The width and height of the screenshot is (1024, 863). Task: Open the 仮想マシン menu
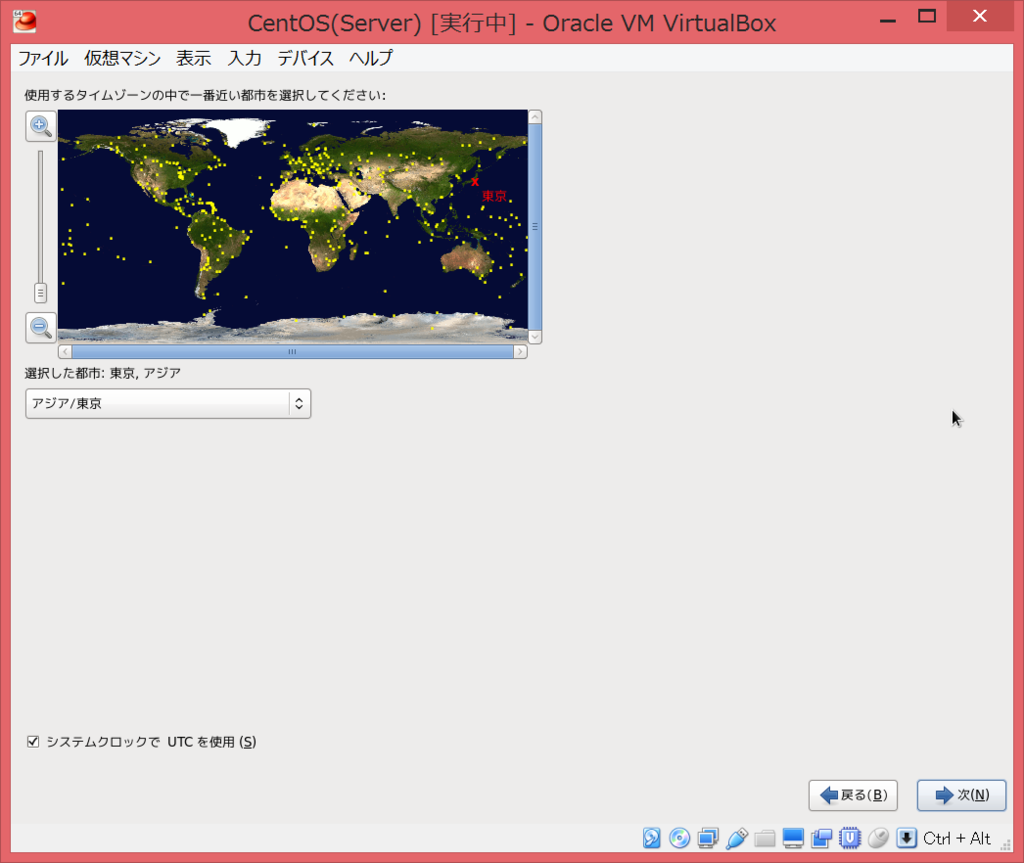122,58
